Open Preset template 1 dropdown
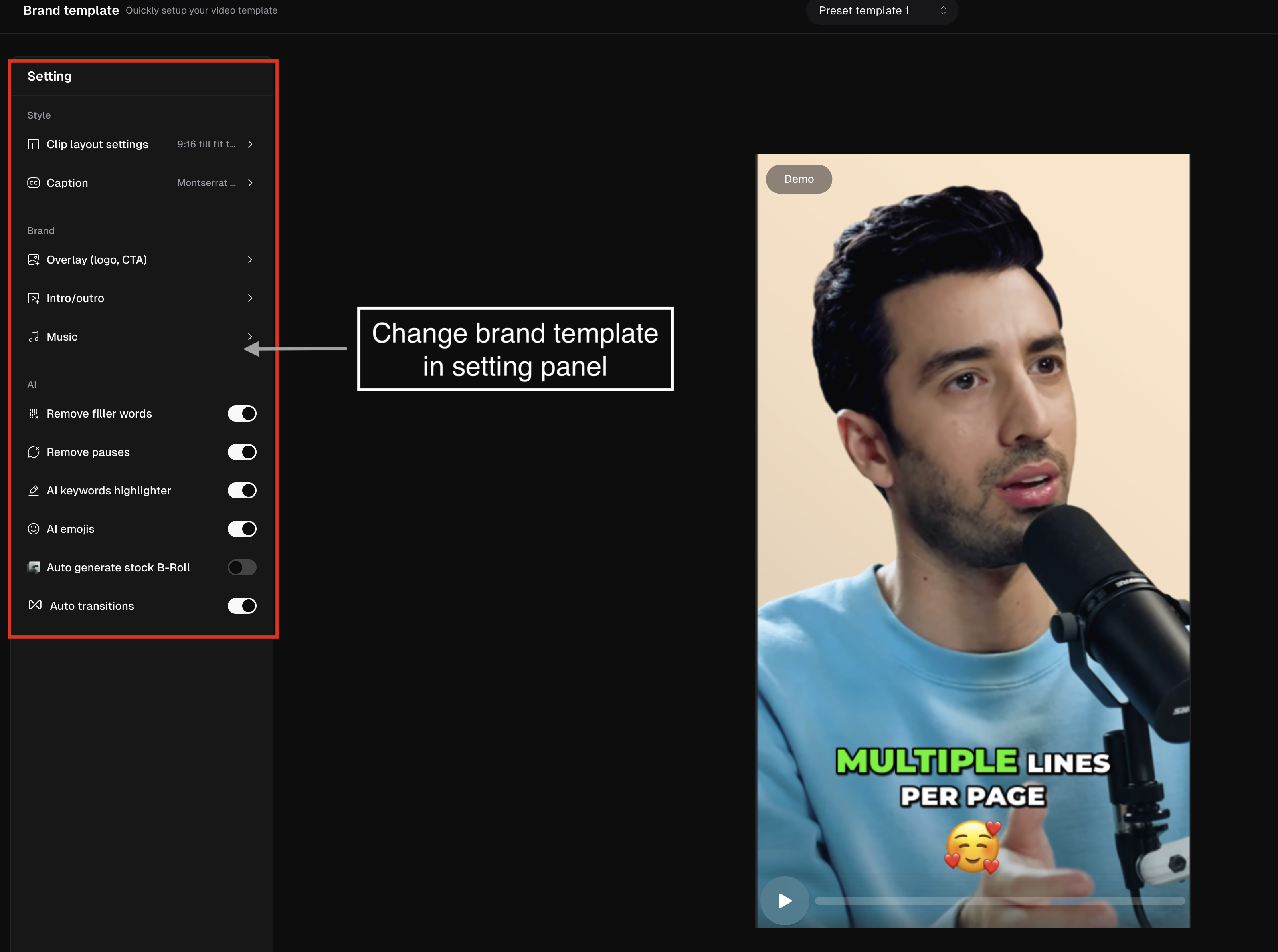The height and width of the screenshot is (952, 1278). click(x=882, y=11)
